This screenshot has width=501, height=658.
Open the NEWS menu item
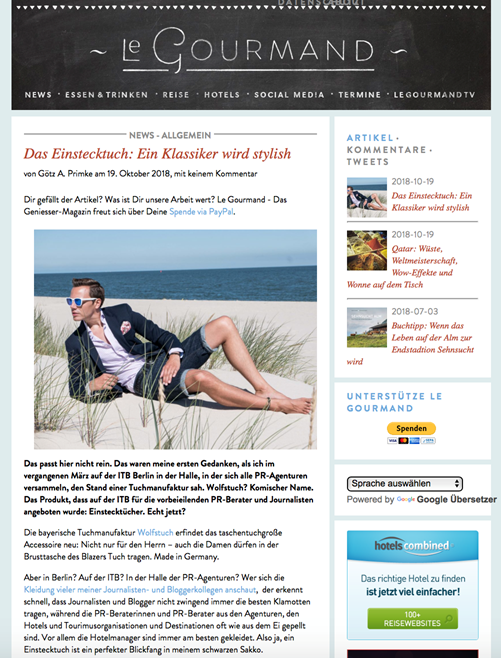click(38, 95)
